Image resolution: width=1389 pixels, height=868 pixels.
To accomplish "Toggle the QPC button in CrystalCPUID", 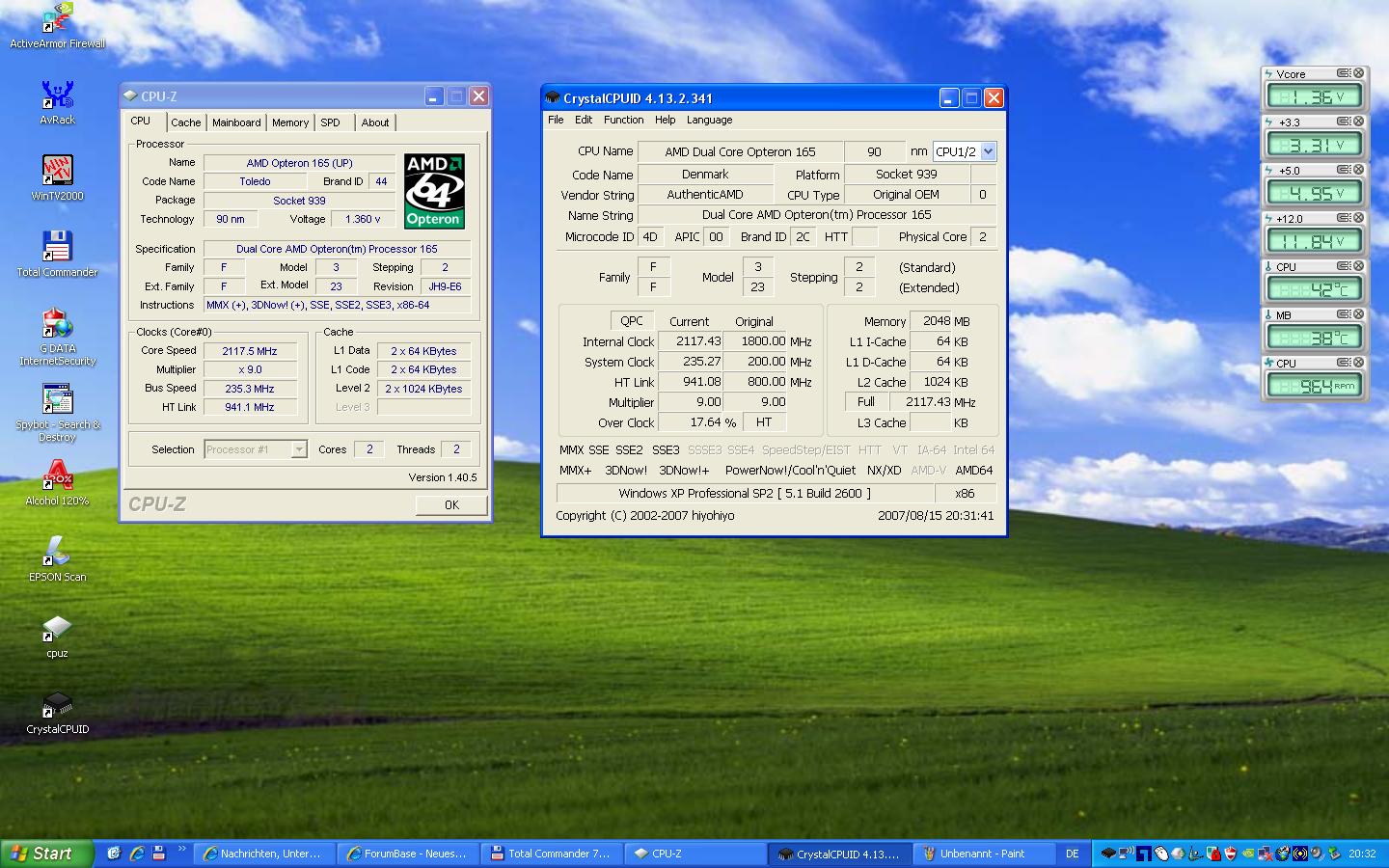I will point(632,320).
